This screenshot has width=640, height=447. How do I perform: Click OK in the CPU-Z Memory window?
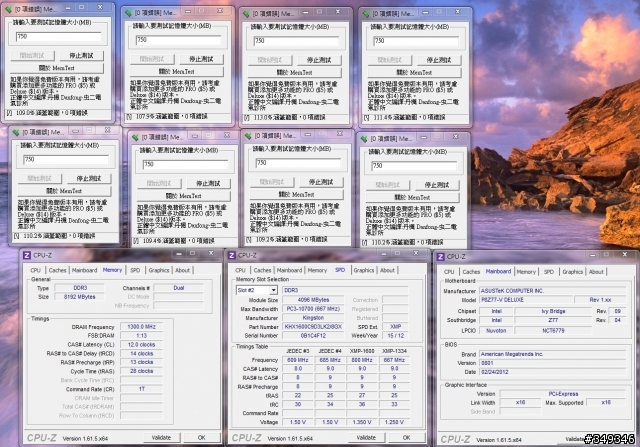click(202, 438)
